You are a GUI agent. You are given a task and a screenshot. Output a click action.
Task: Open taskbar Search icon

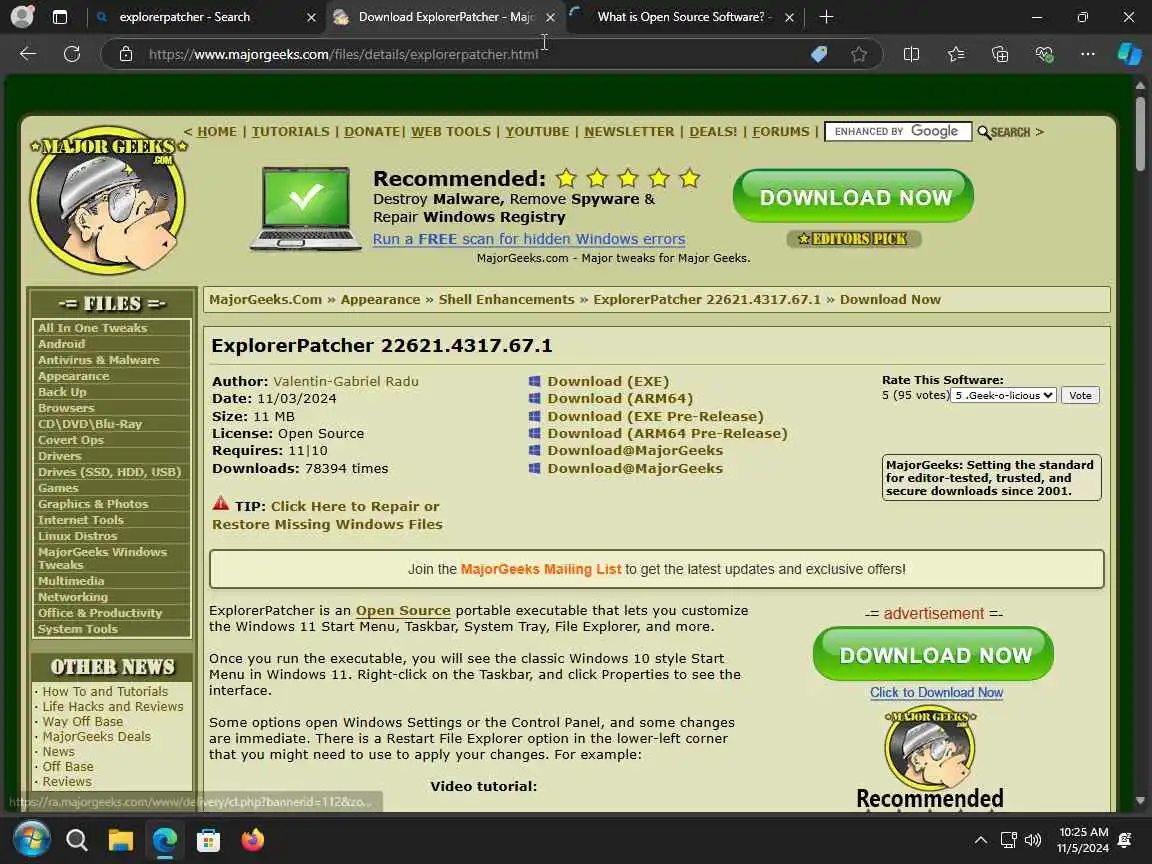pyautogui.click(x=76, y=839)
